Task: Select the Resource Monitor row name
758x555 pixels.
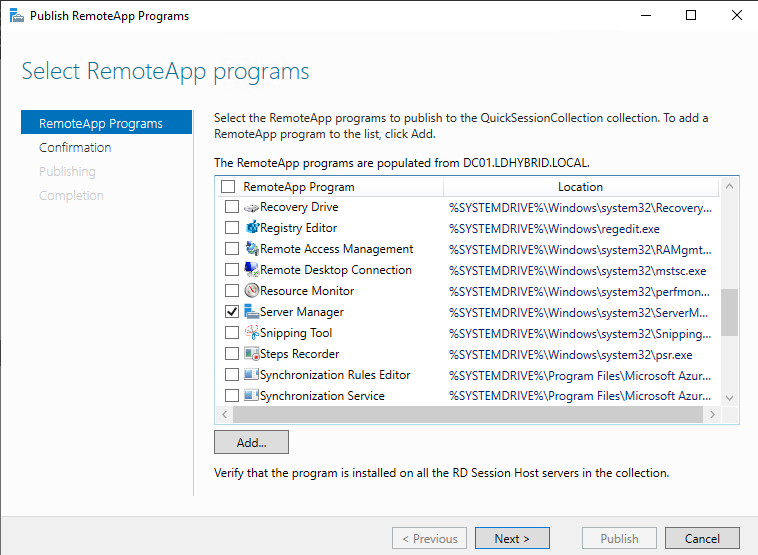Action: (x=307, y=291)
